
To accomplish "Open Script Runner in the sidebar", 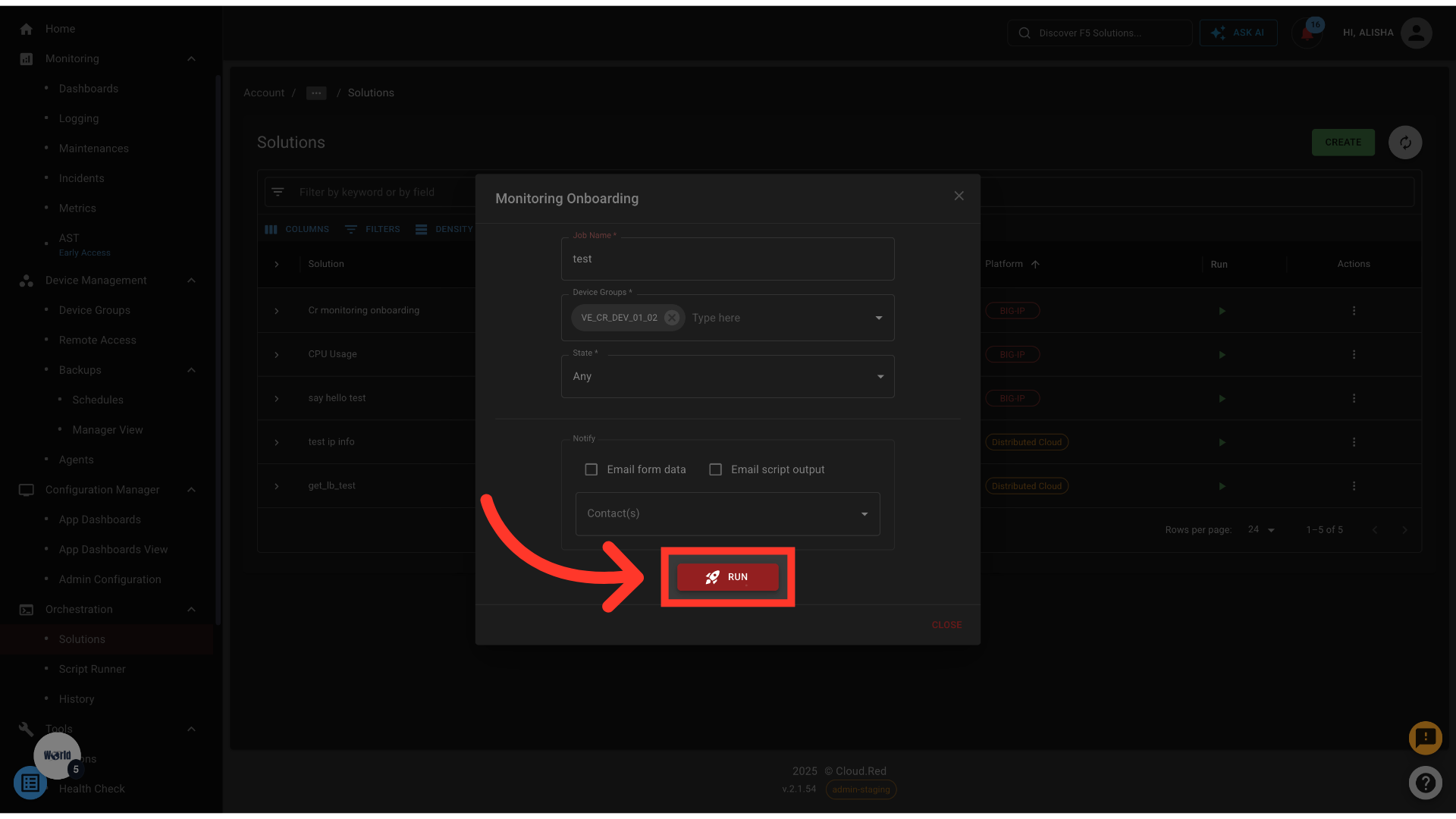I will click(93, 669).
